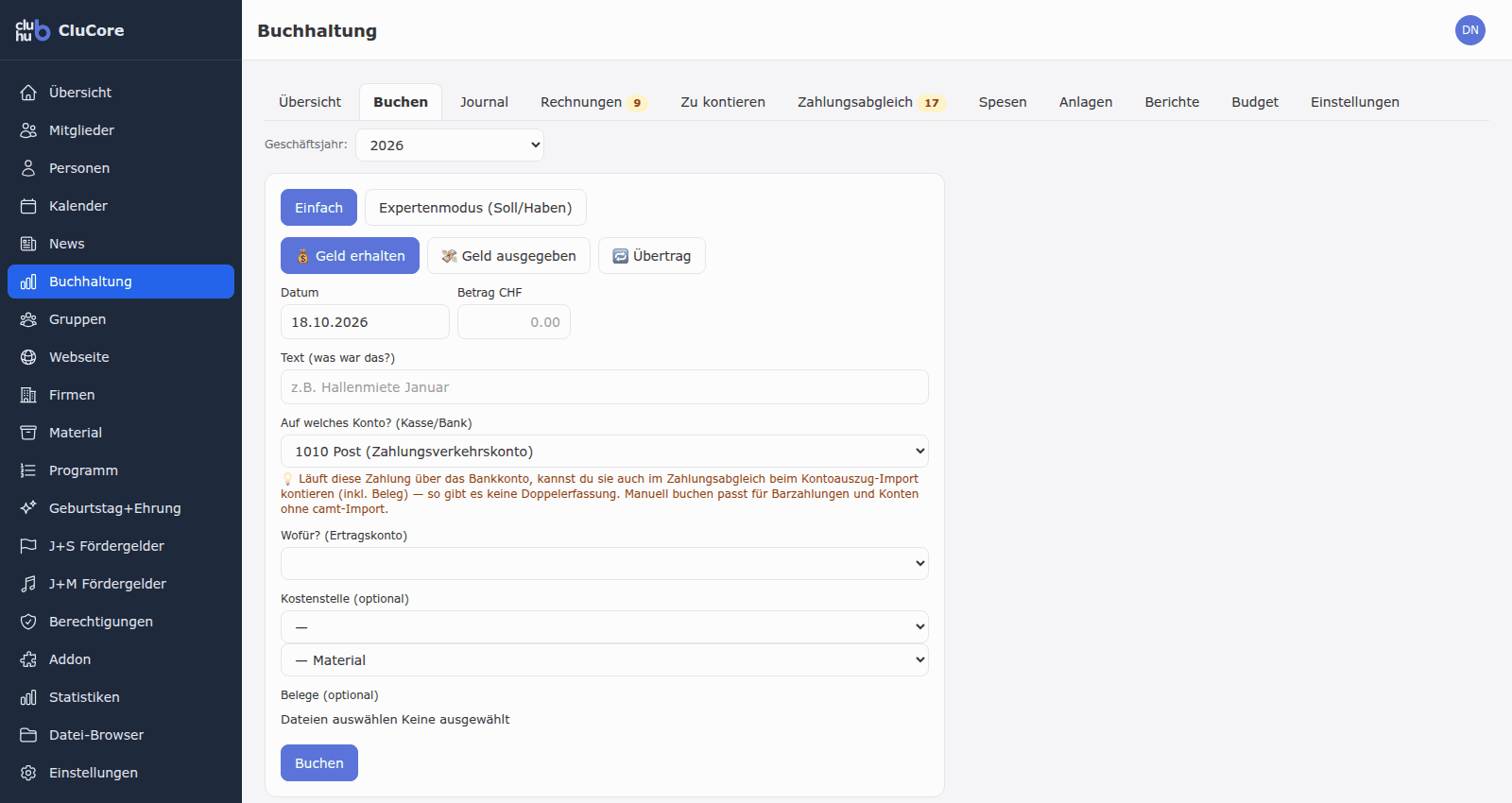
Task: Open the Geschäftsjahr 2026 dropdown
Action: pyautogui.click(x=450, y=145)
